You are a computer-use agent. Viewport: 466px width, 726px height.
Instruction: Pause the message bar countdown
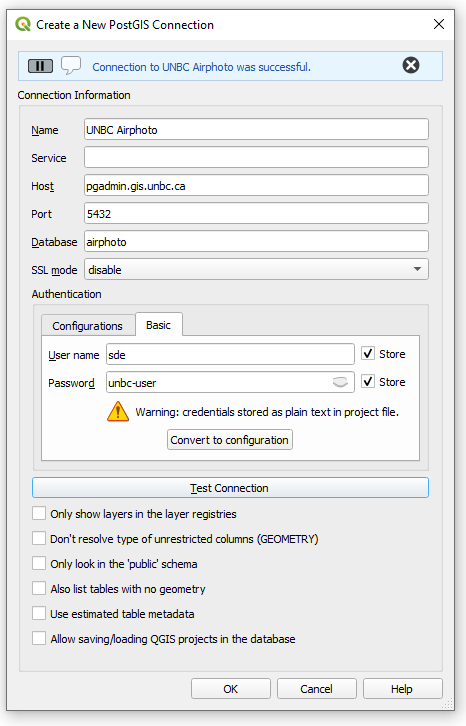(40, 66)
